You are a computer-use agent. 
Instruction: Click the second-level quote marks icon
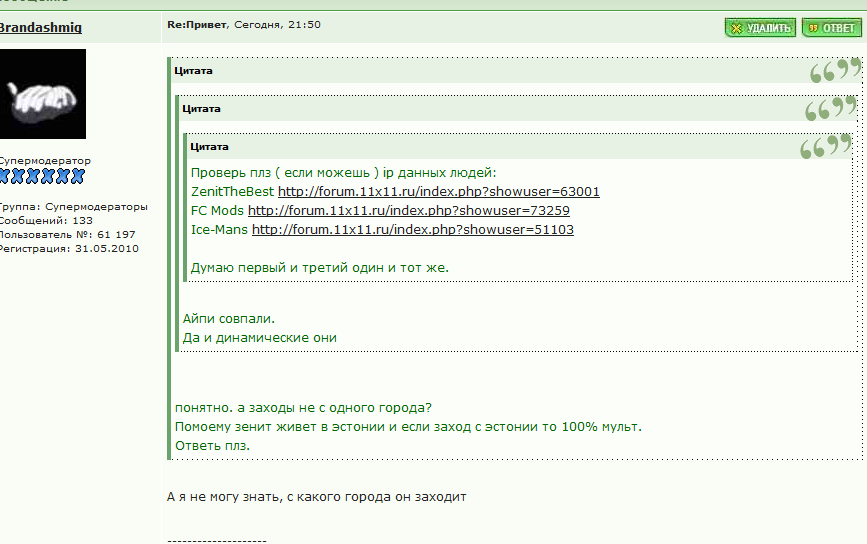click(x=831, y=108)
